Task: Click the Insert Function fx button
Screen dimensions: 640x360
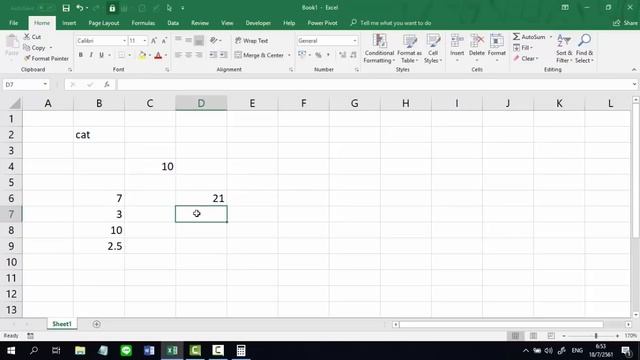Action: click(107, 84)
